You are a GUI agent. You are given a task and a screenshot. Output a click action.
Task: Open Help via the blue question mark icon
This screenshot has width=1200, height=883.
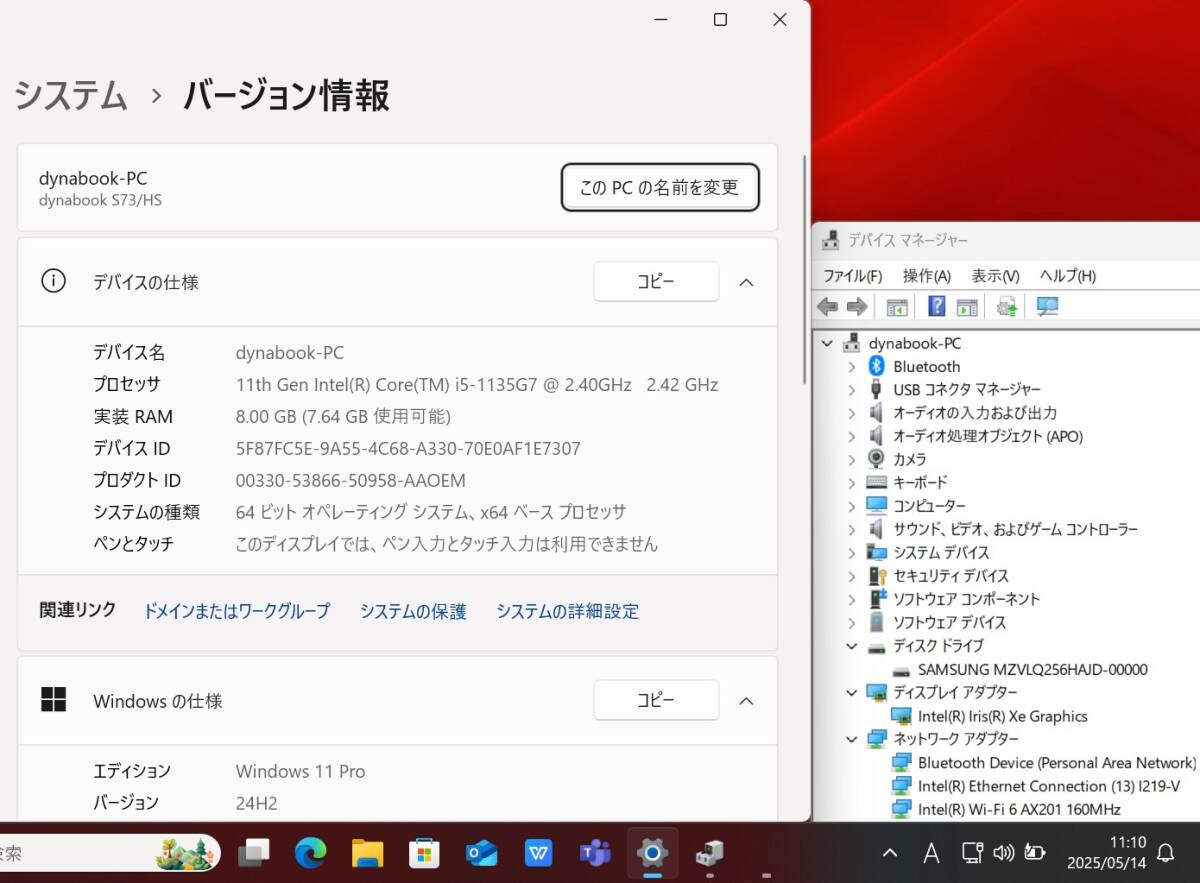937,307
